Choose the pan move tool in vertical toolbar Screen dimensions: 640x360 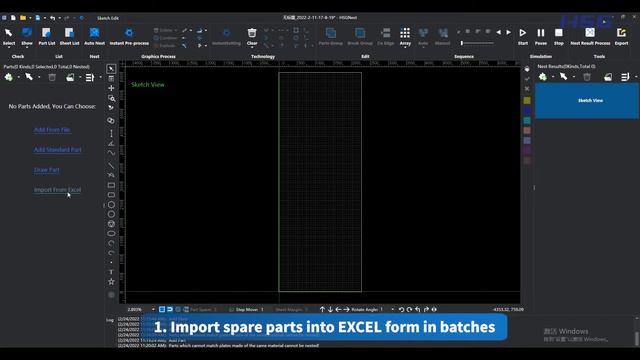click(x=111, y=88)
